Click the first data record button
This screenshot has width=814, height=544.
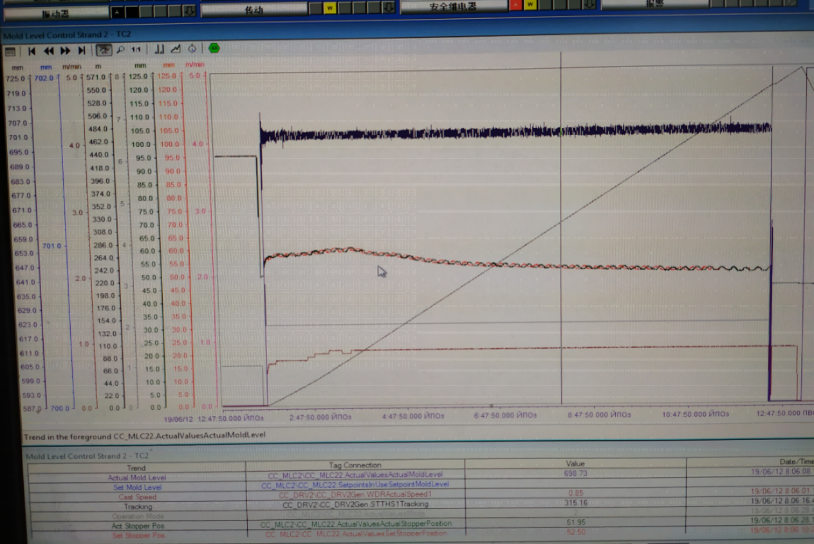click(32, 49)
